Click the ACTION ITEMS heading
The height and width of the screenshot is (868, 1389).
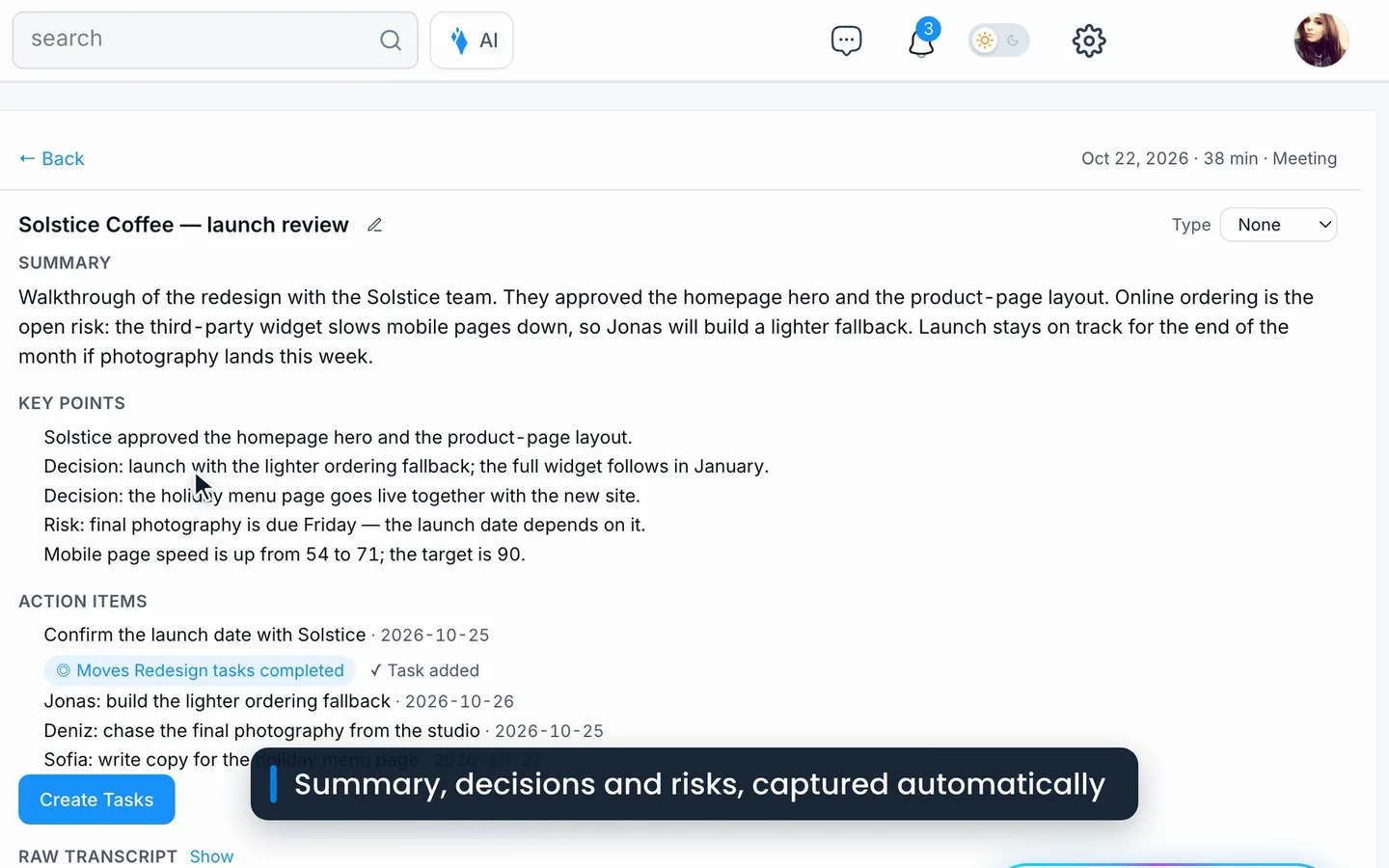(83, 601)
